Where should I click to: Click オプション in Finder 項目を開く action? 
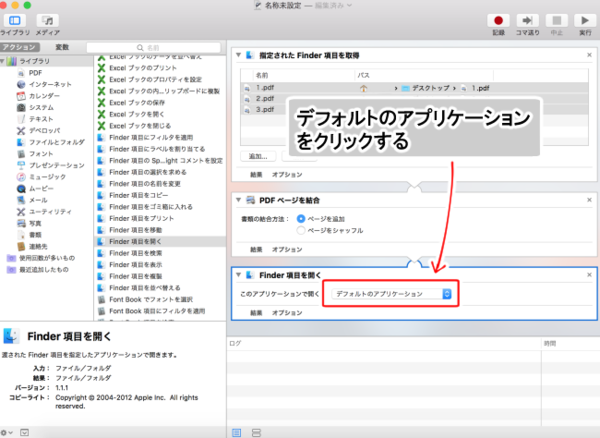click(x=288, y=314)
